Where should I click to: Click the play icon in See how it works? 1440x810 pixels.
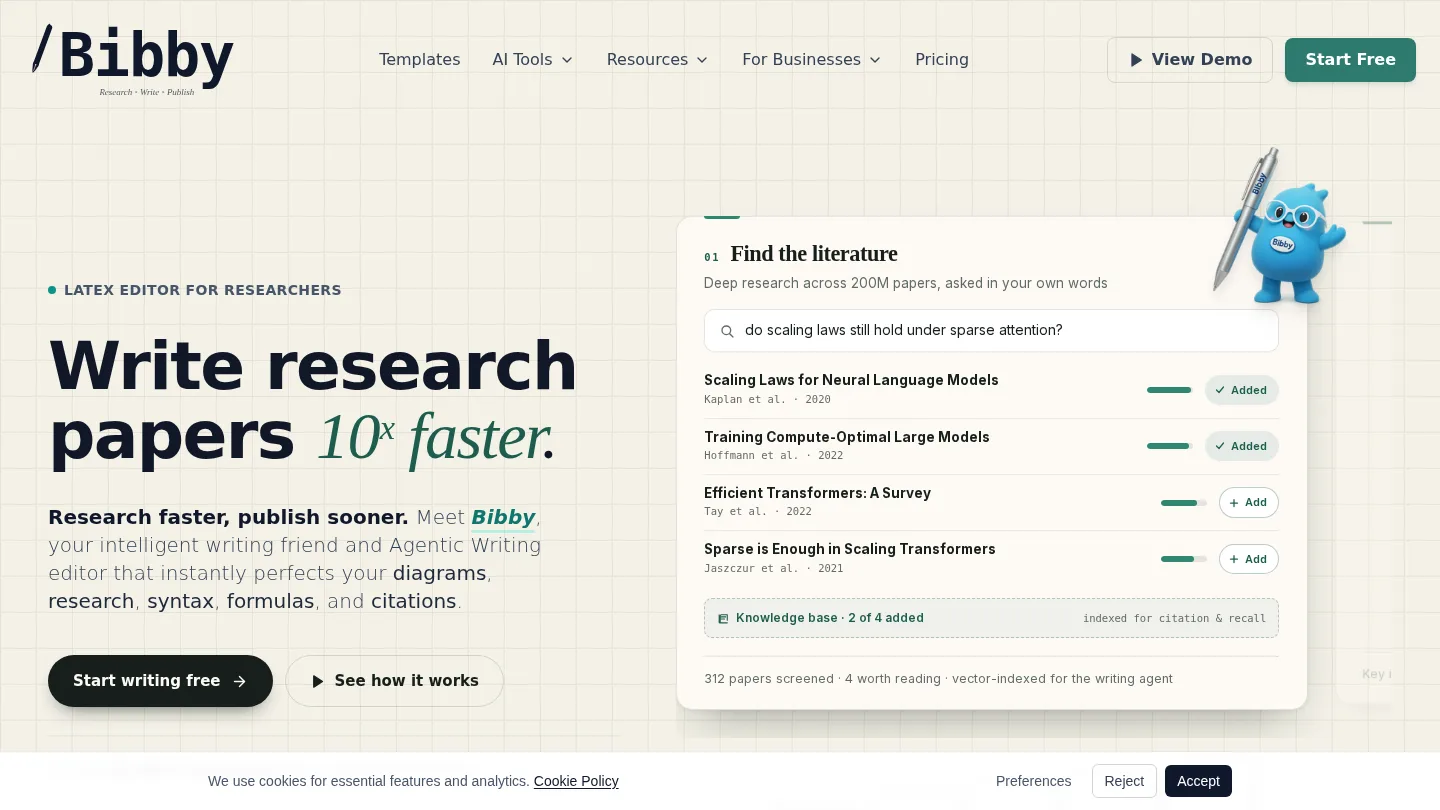(318, 681)
